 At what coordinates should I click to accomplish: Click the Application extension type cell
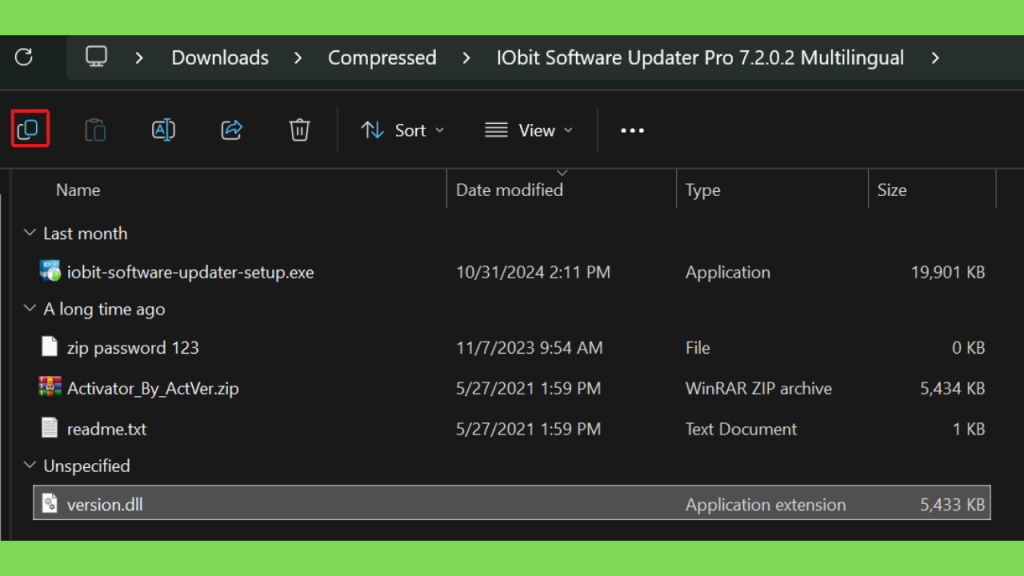(x=765, y=505)
